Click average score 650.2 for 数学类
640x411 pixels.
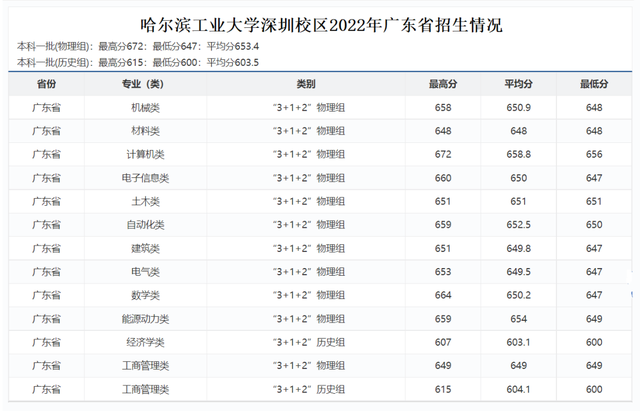pyautogui.click(x=518, y=295)
